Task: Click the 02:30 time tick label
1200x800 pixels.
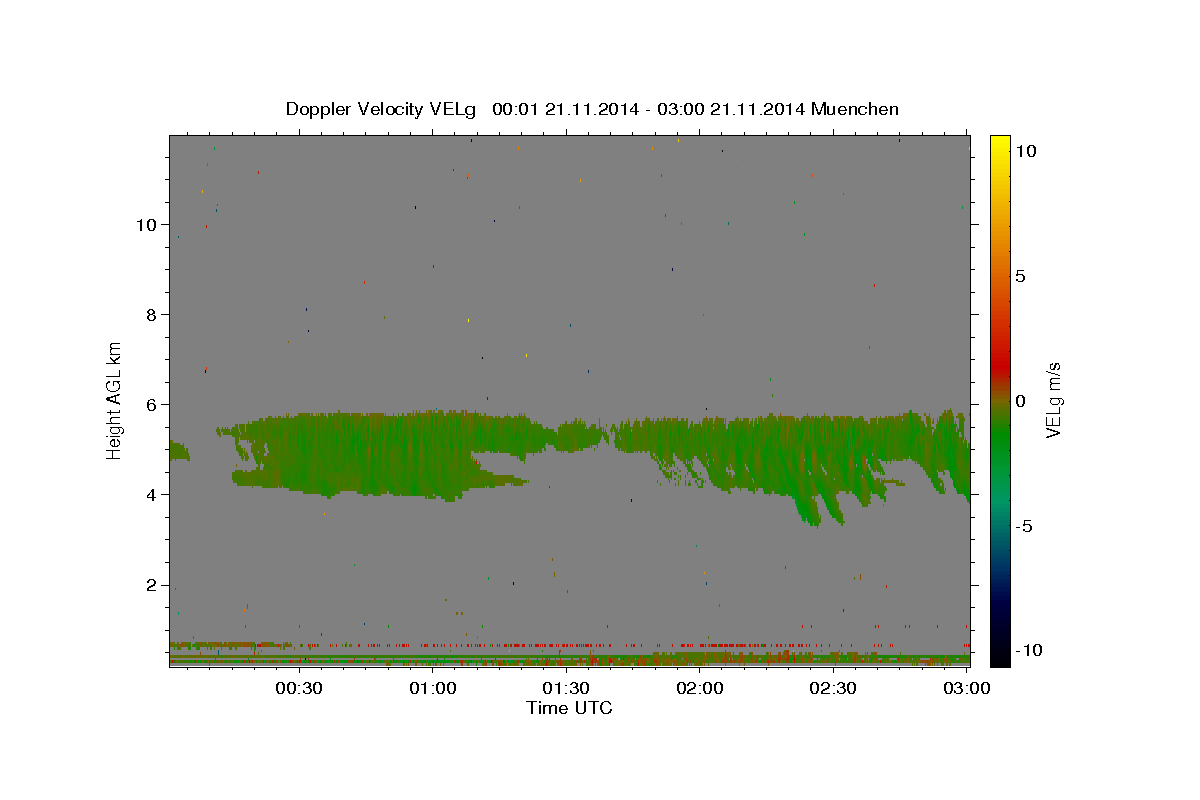Action: tap(834, 688)
